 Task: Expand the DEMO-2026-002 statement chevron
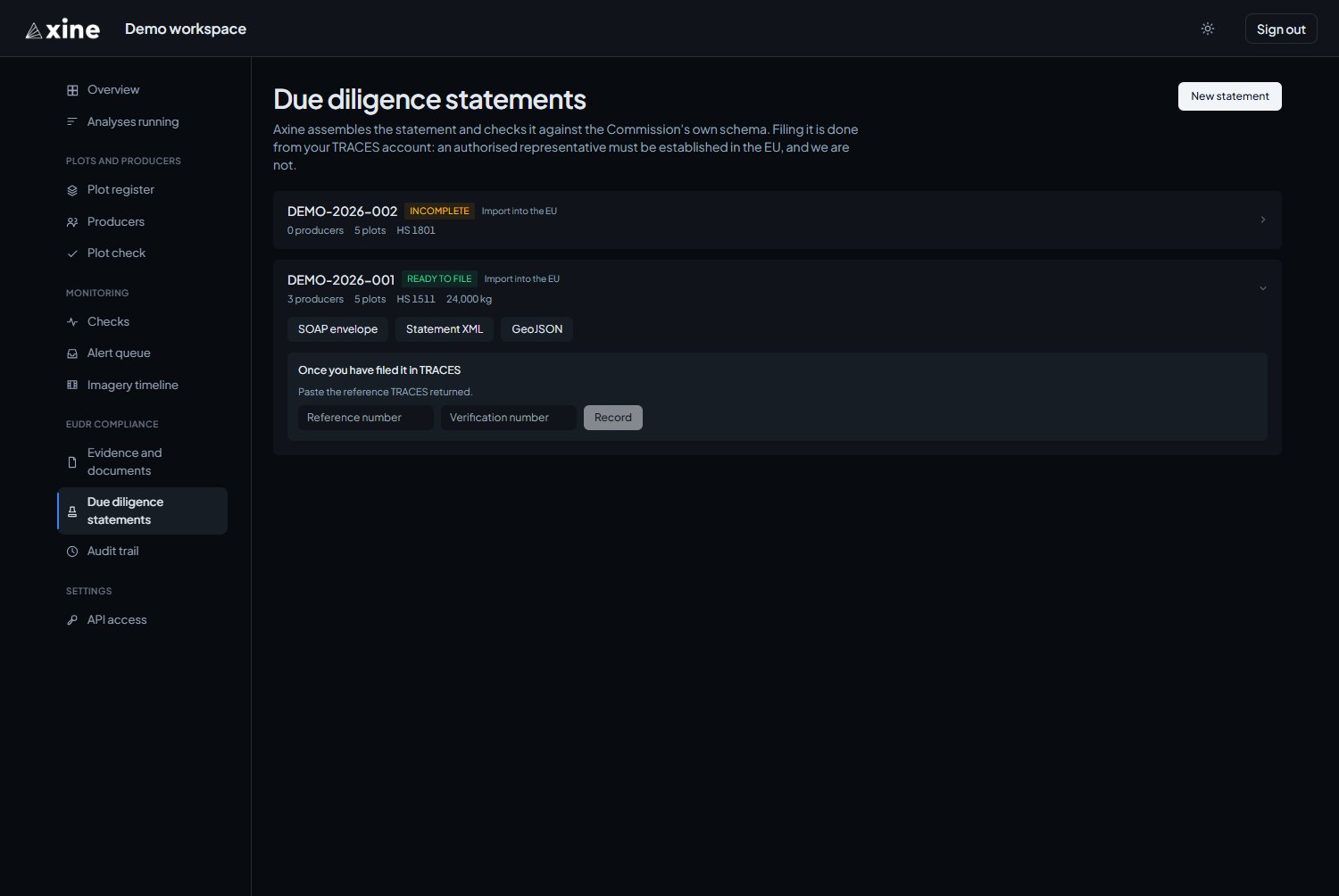[x=1262, y=220]
